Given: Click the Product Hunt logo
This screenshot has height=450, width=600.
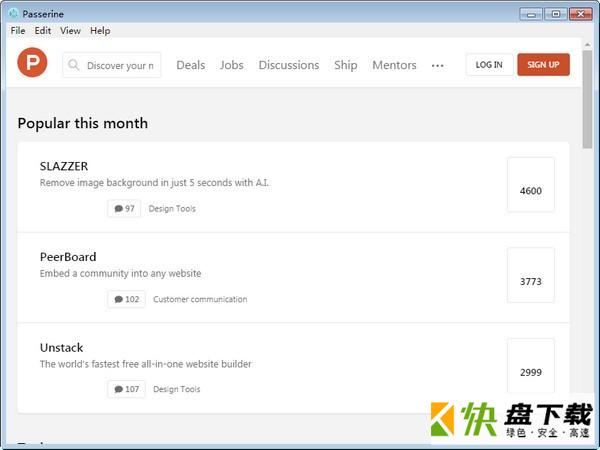Looking at the screenshot, I should click(32, 62).
